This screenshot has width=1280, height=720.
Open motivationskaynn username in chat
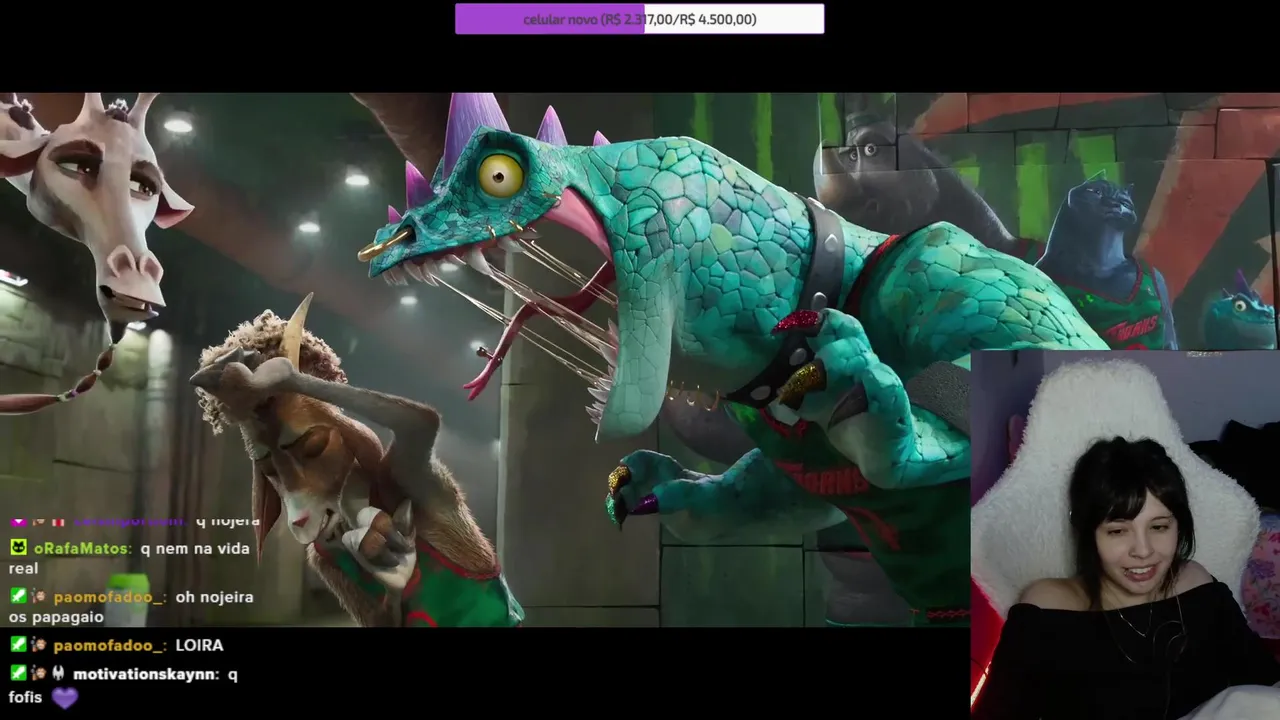point(144,675)
